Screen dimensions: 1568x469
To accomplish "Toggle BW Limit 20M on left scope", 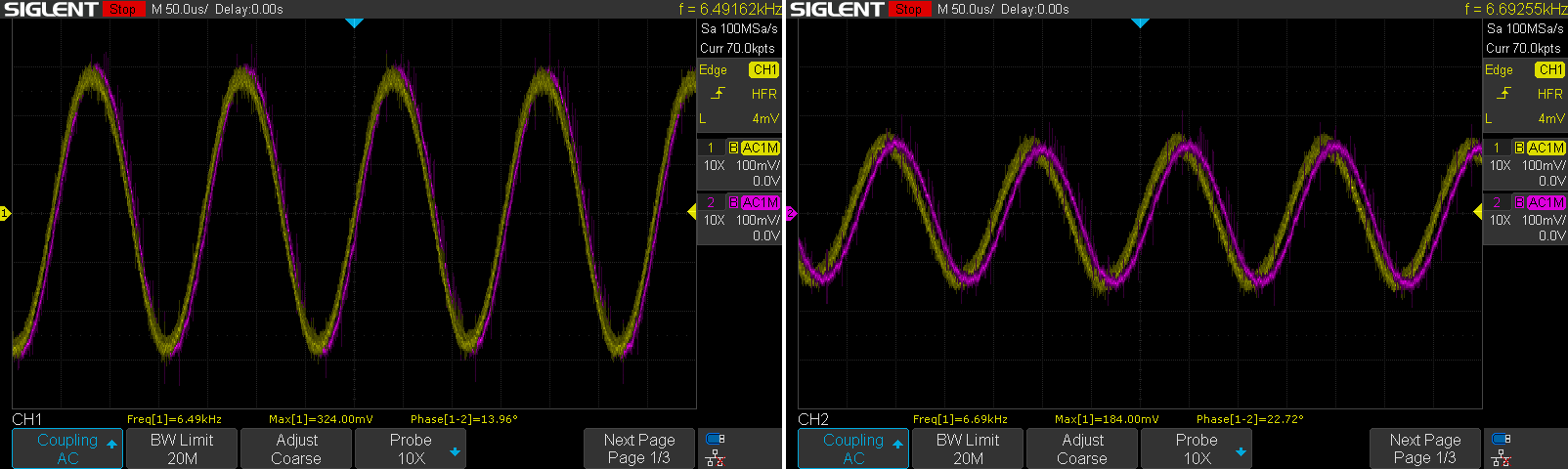I will [x=182, y=448].
